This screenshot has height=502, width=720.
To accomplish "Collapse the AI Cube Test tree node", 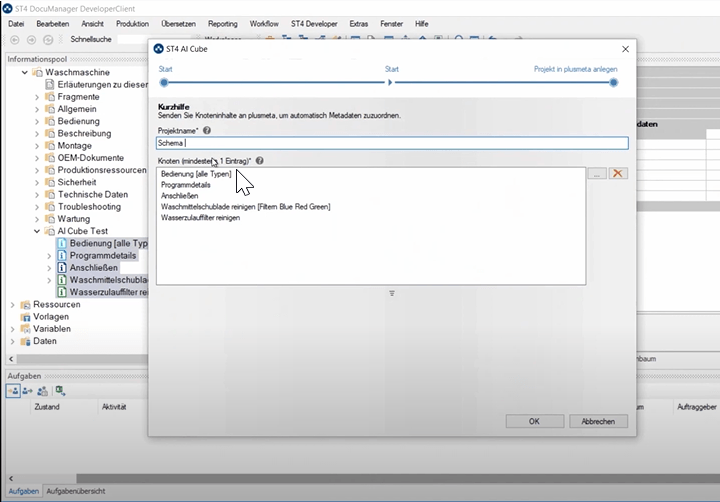I will coord(37,231).
